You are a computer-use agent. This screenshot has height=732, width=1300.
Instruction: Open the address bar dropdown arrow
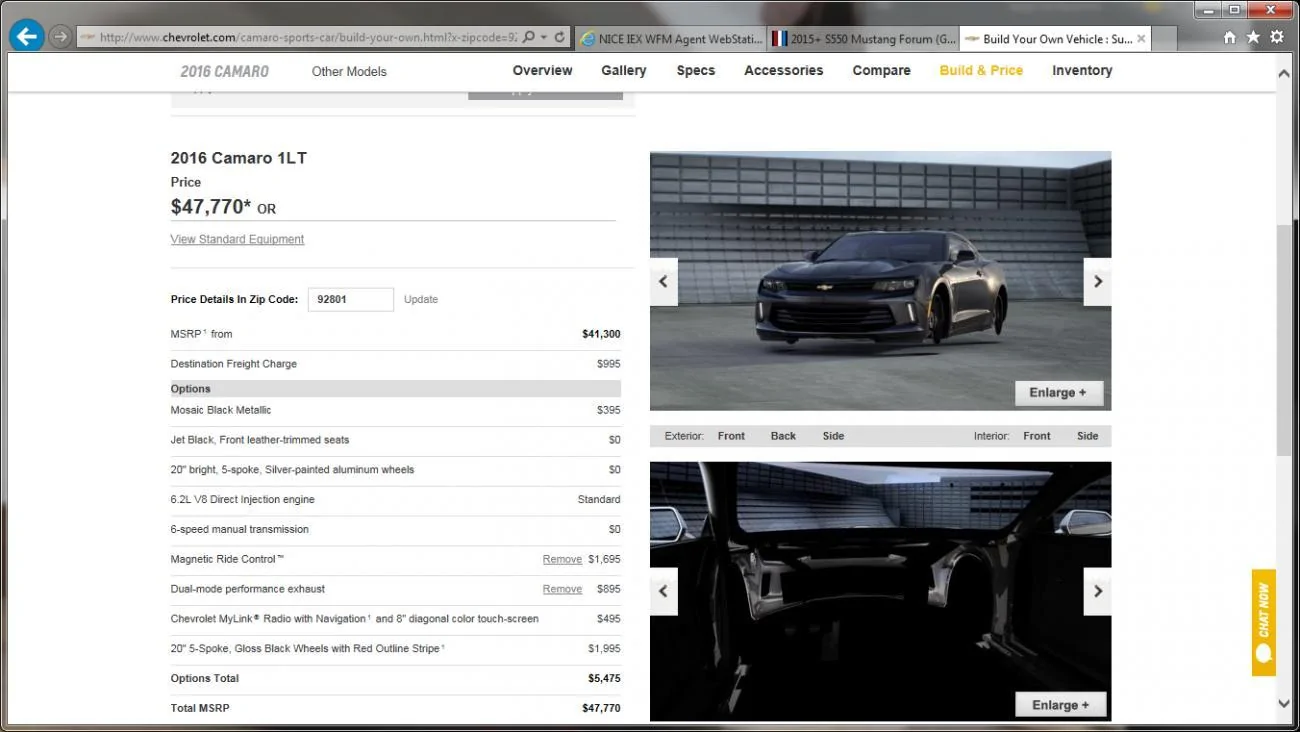[543, 37]
